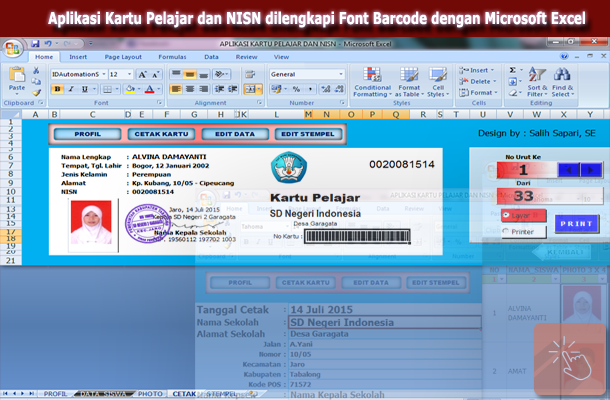Click the Center alignment icon
The width and height of the screenshot is (610, 400).
[190, 89]
